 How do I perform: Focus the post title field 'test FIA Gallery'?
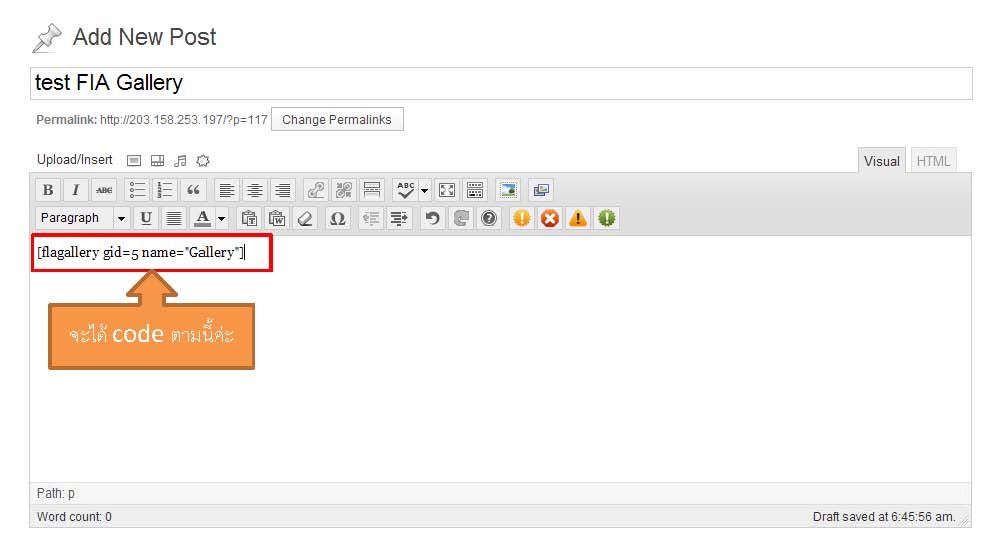click(501, 83)
